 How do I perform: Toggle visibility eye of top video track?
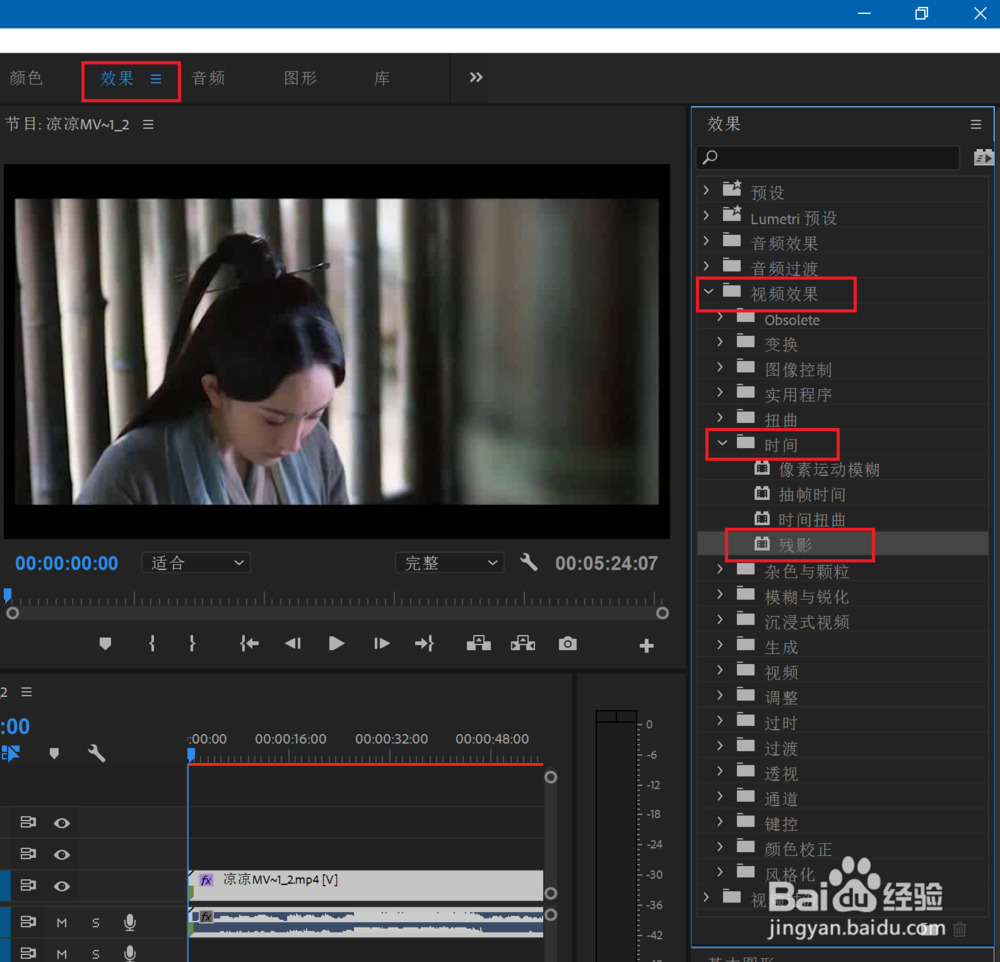(x=62, y=823)
